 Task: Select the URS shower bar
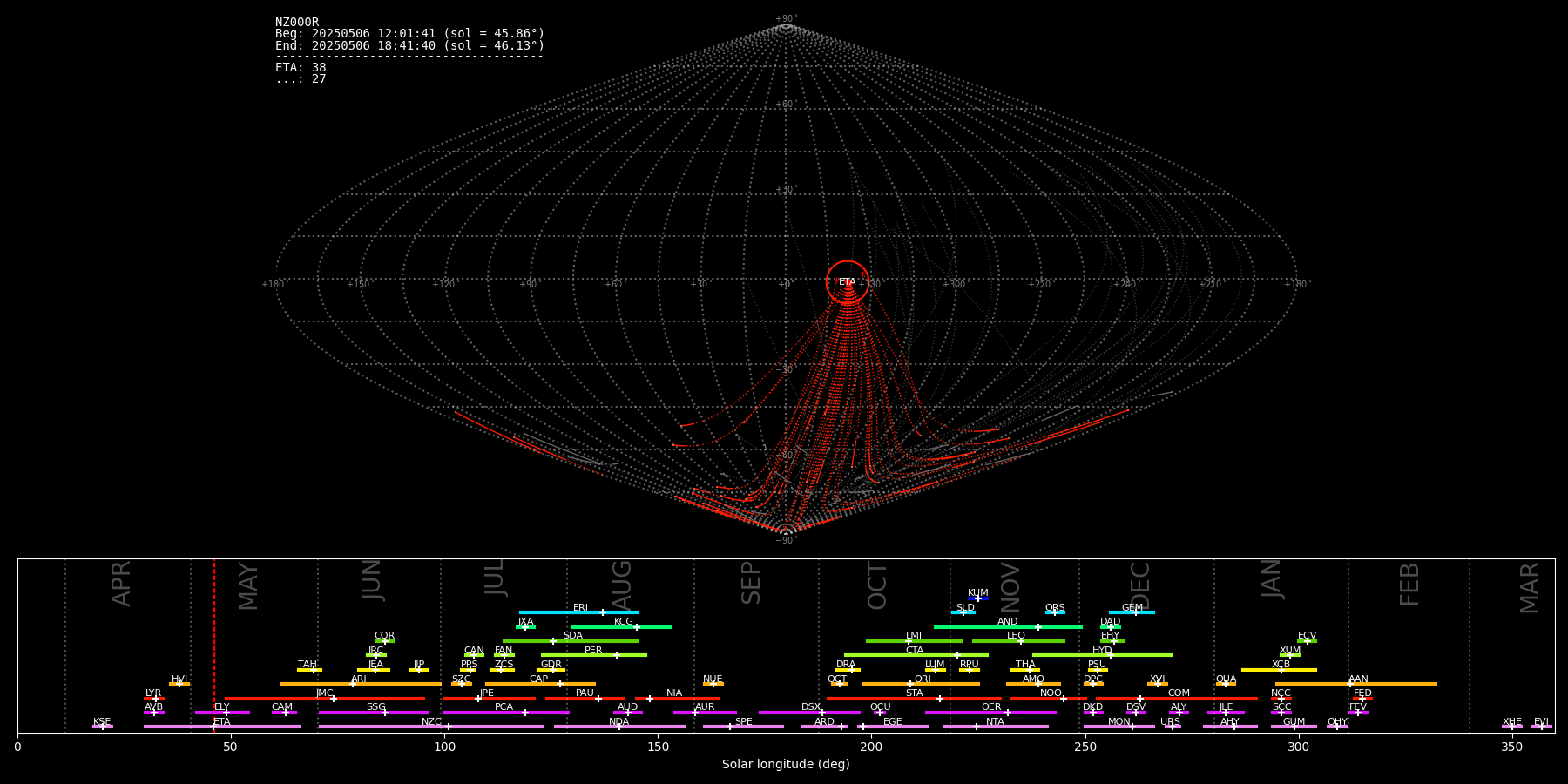[1173, 727]
